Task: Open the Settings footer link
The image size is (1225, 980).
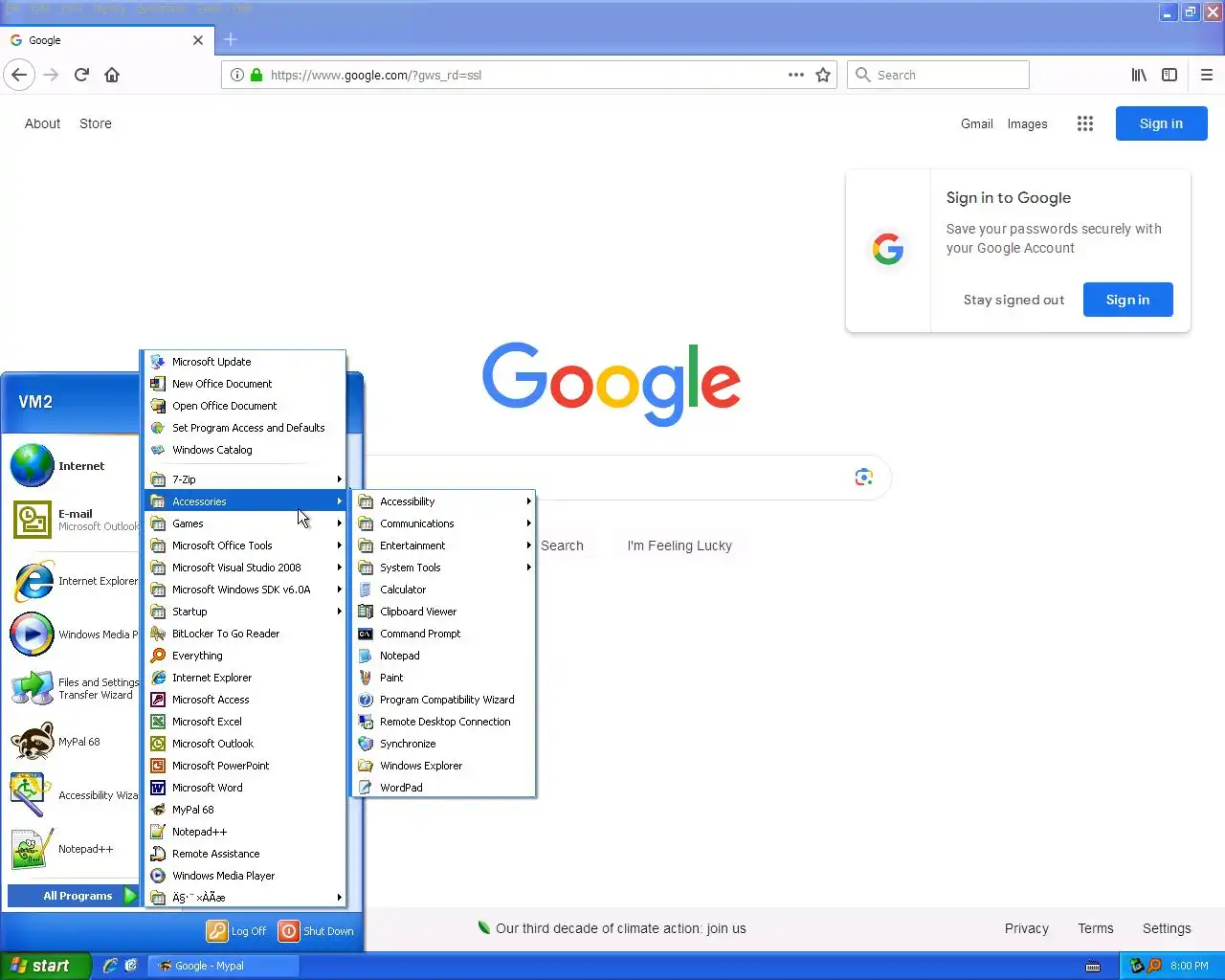Action: [x=1167, y=928]
